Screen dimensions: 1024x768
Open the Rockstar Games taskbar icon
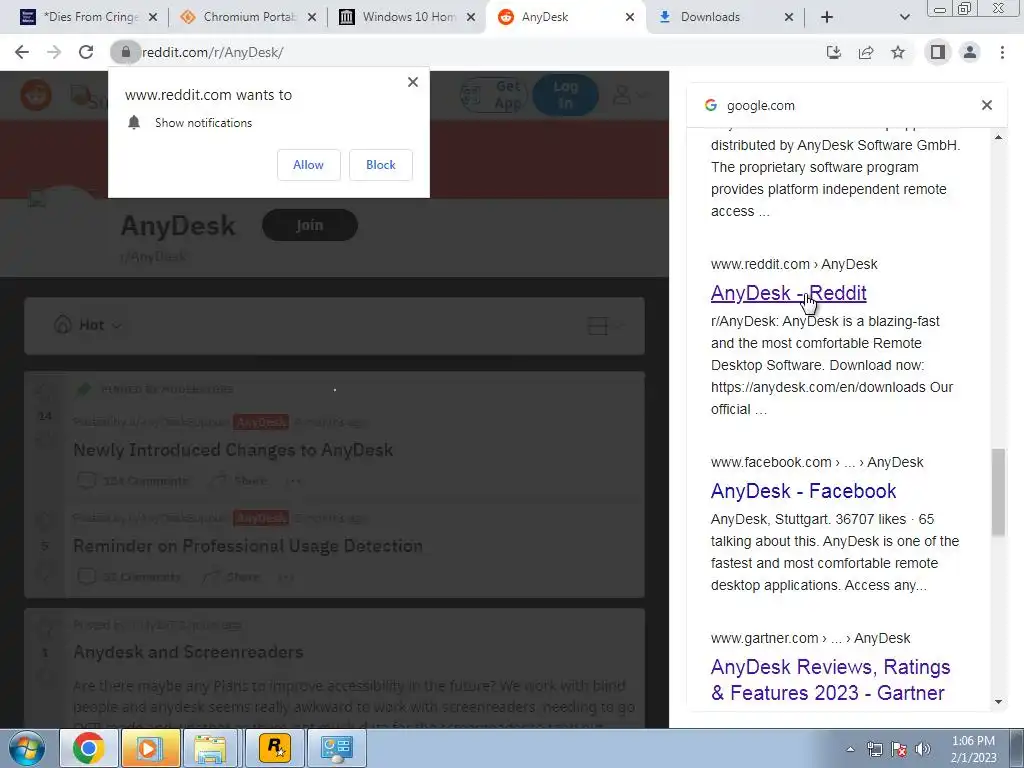(275, 748)
